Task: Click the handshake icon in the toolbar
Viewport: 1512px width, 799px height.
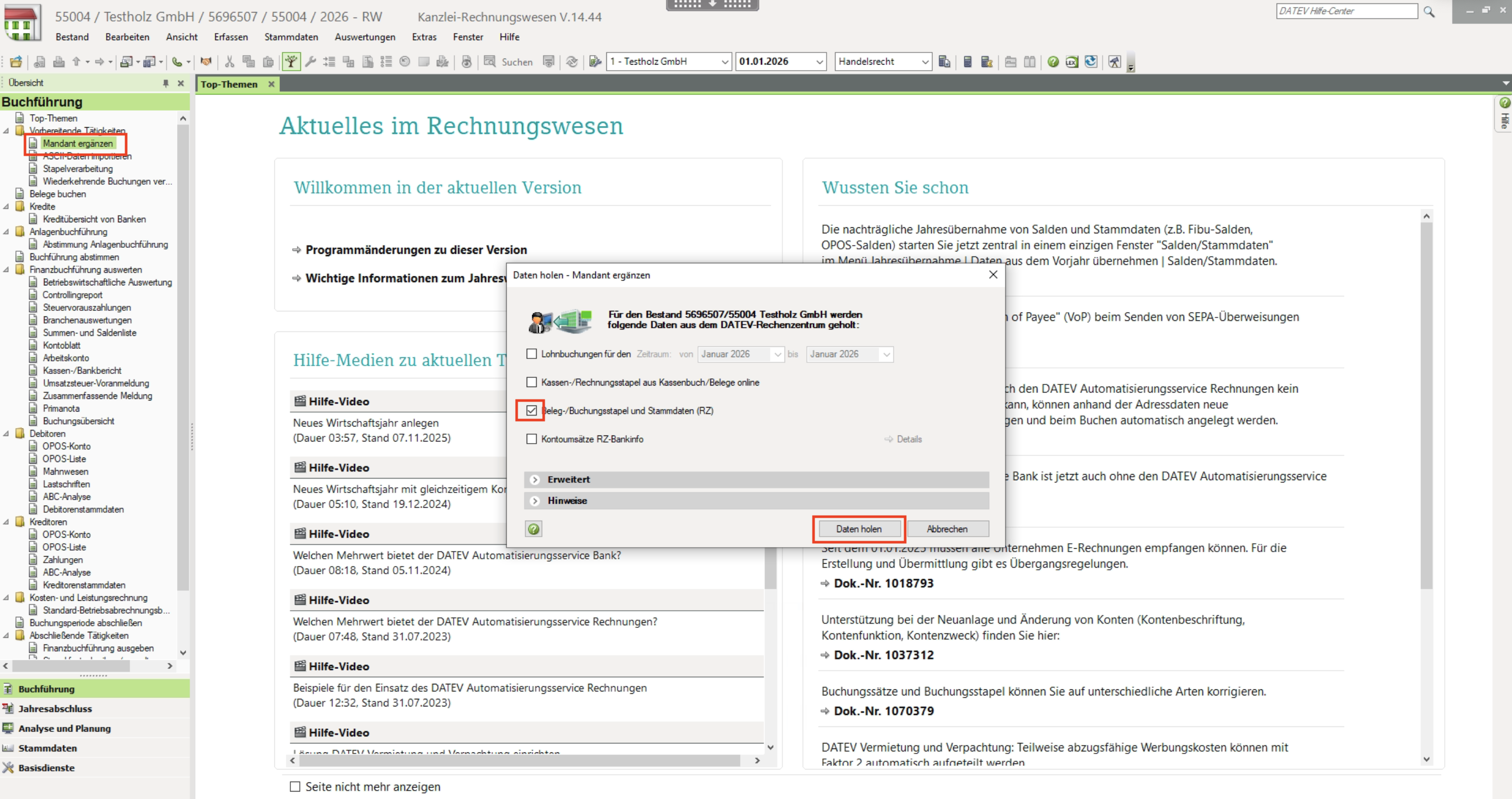Action: coord(206,62)
